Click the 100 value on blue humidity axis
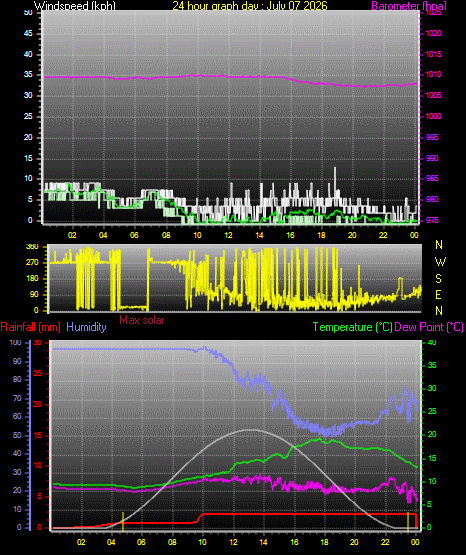466x555 pixels. [16, 342]
